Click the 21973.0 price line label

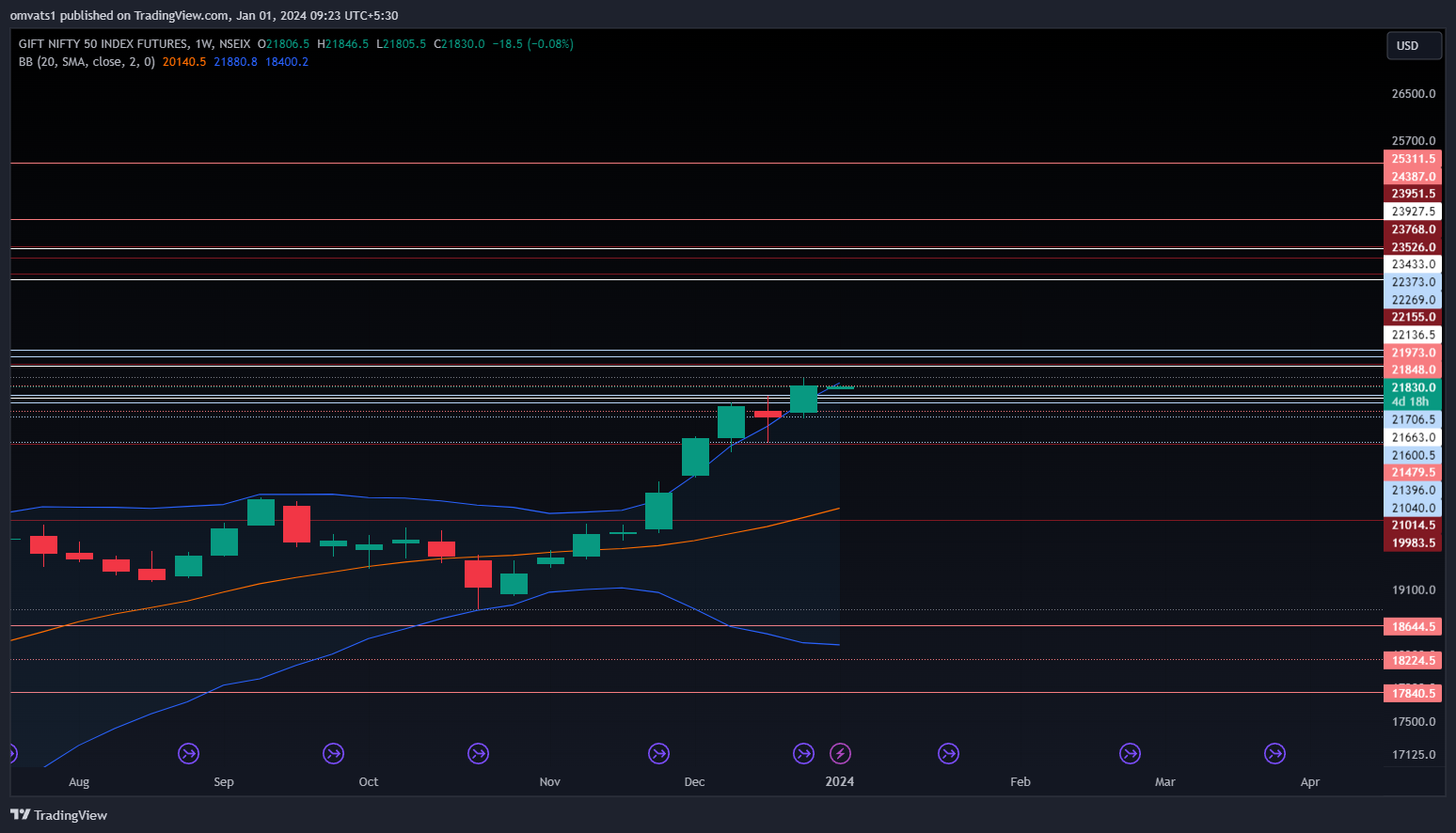1413,353
